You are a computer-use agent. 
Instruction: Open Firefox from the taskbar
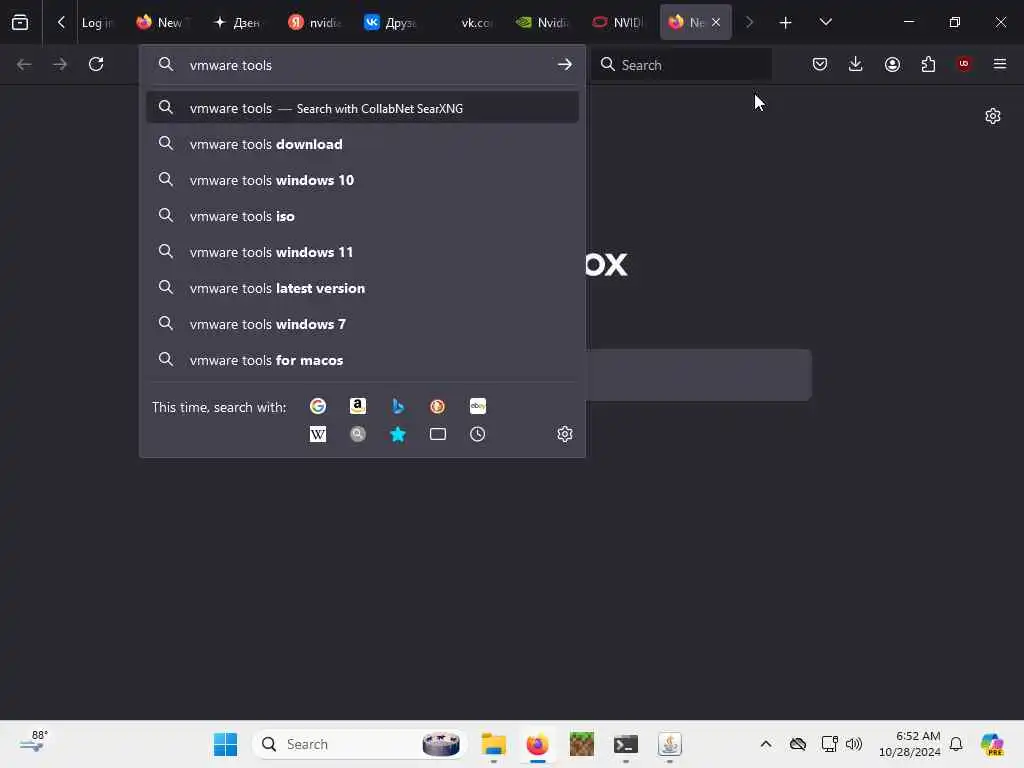[537, 744]
